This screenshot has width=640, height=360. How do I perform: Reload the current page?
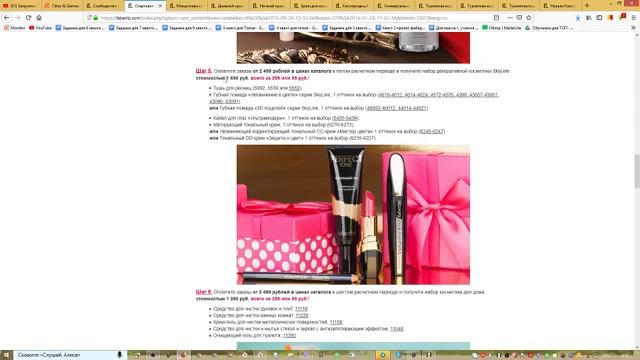tap(28, 18)
